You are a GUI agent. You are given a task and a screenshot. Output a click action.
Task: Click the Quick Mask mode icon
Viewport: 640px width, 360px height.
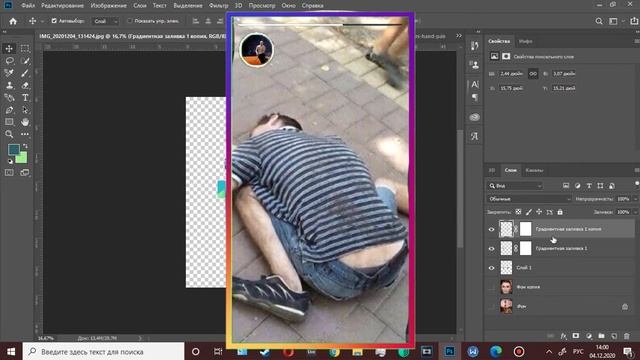(x=9, y=173)
